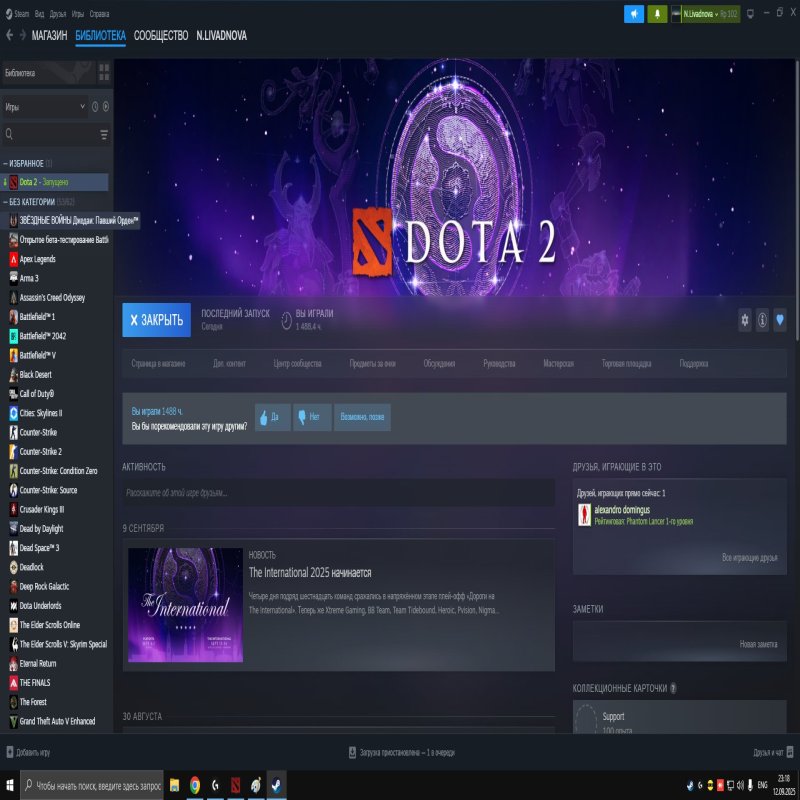Open the library filter options icon
This screenshot has height=800, width=800.
pyautogui.click(x=104, y=133)
